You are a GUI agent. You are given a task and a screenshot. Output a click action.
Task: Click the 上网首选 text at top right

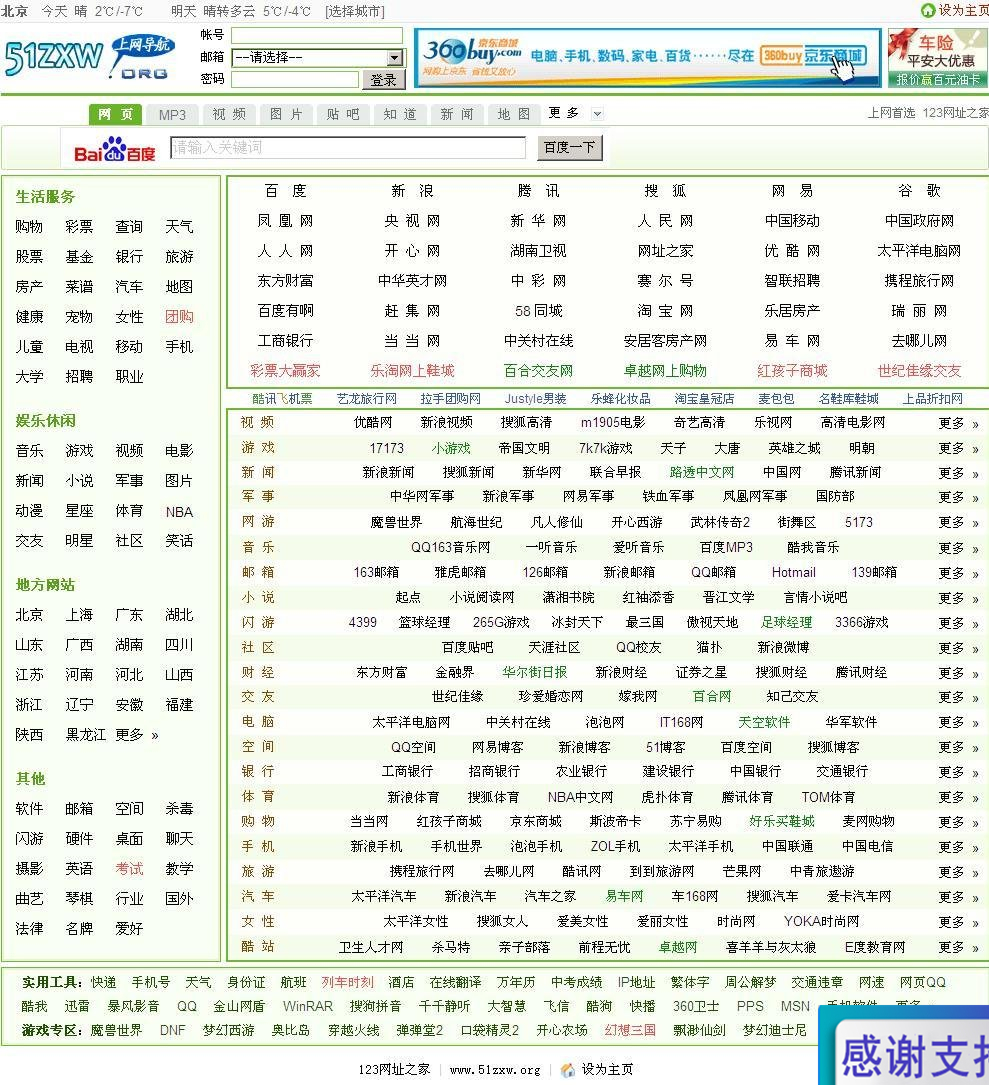point(891,113)
